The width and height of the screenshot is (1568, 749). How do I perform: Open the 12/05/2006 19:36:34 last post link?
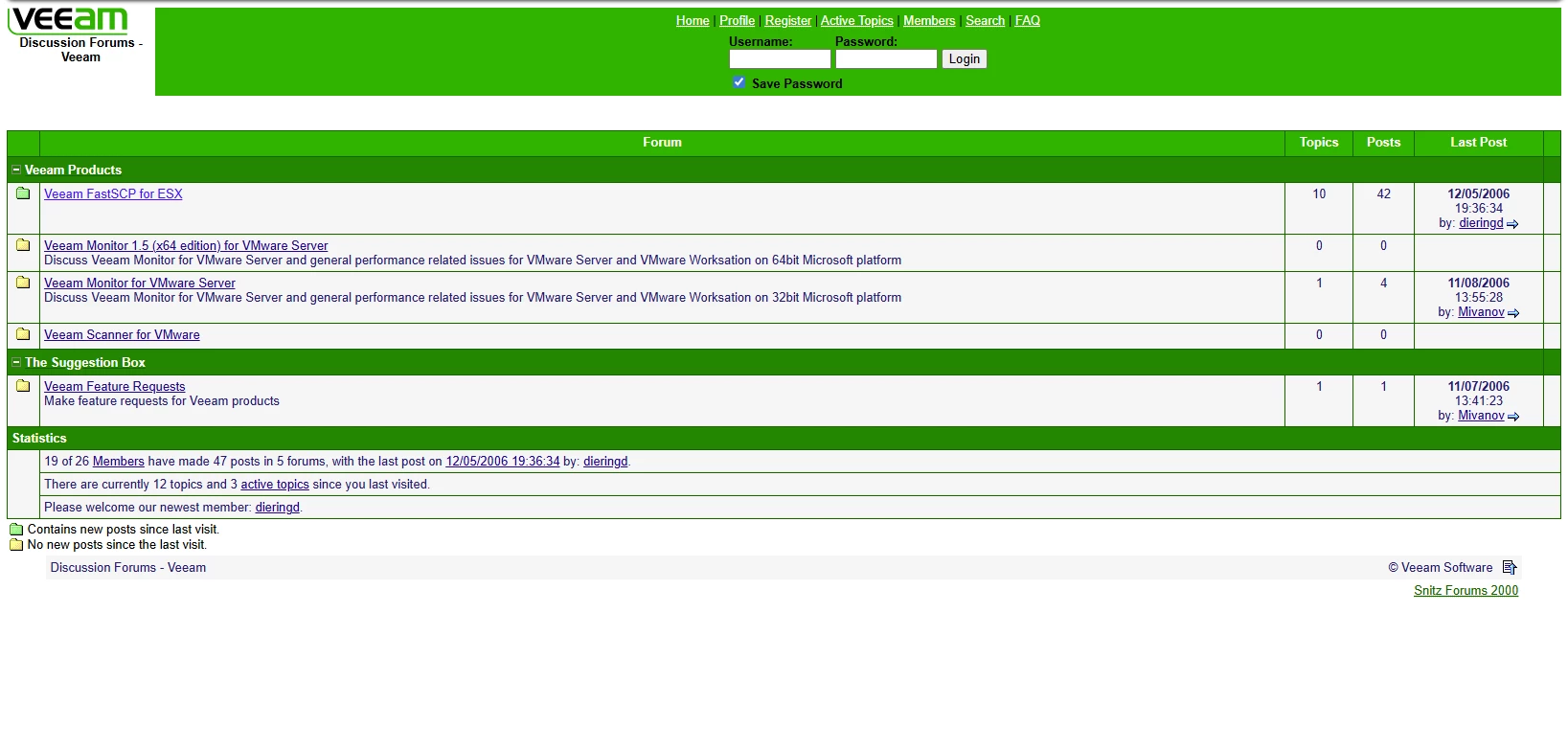tap(503, 461)
